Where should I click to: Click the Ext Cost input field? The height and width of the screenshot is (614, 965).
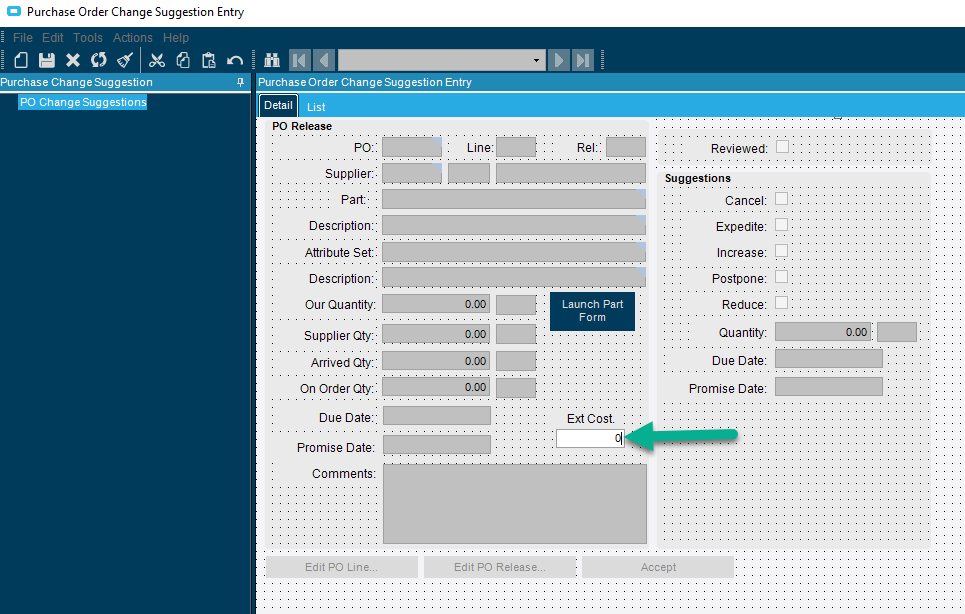point(590,438)
